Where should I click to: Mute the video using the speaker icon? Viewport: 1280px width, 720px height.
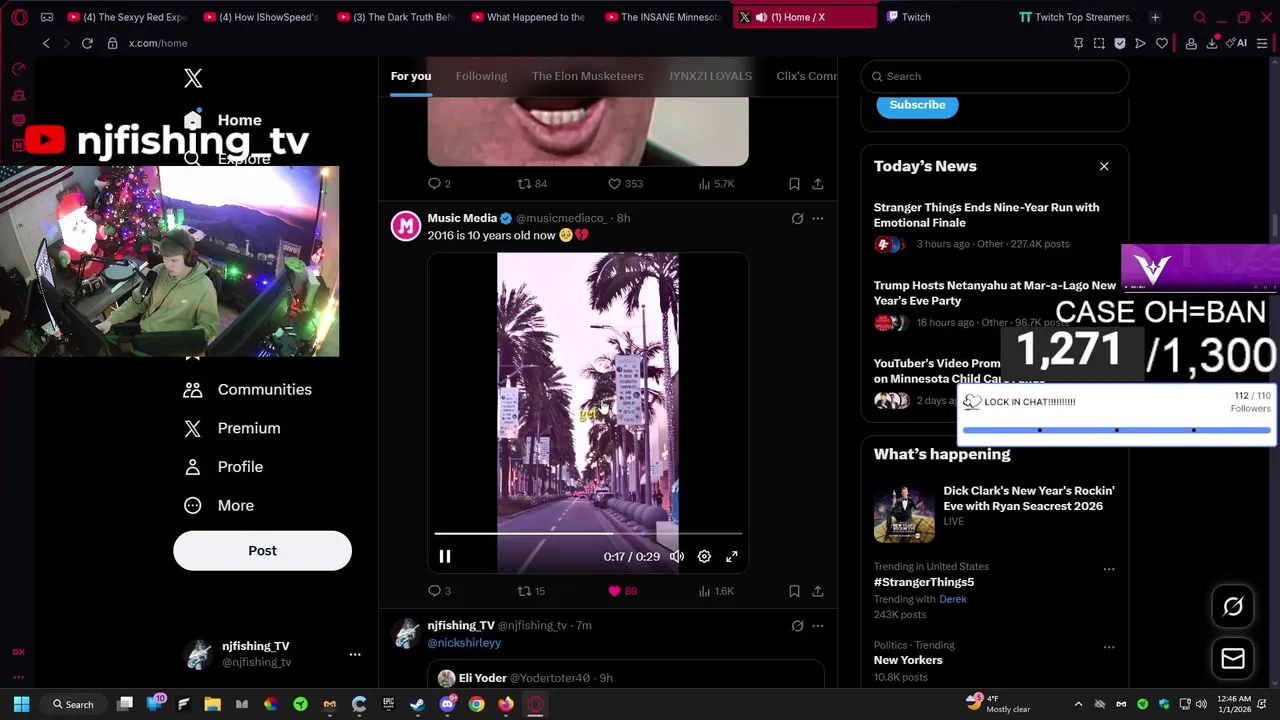click(x=677, y=557)
